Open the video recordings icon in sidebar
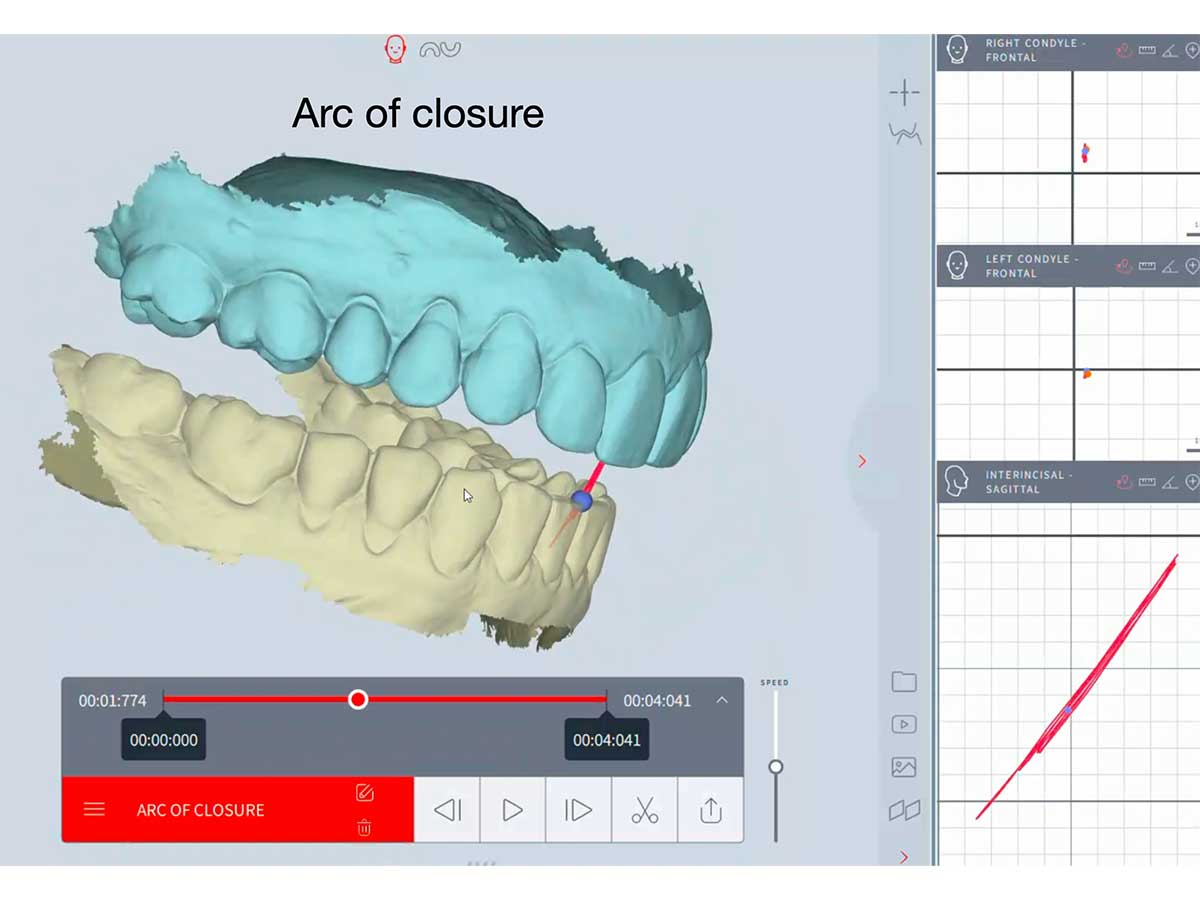 tap(904, 725)
